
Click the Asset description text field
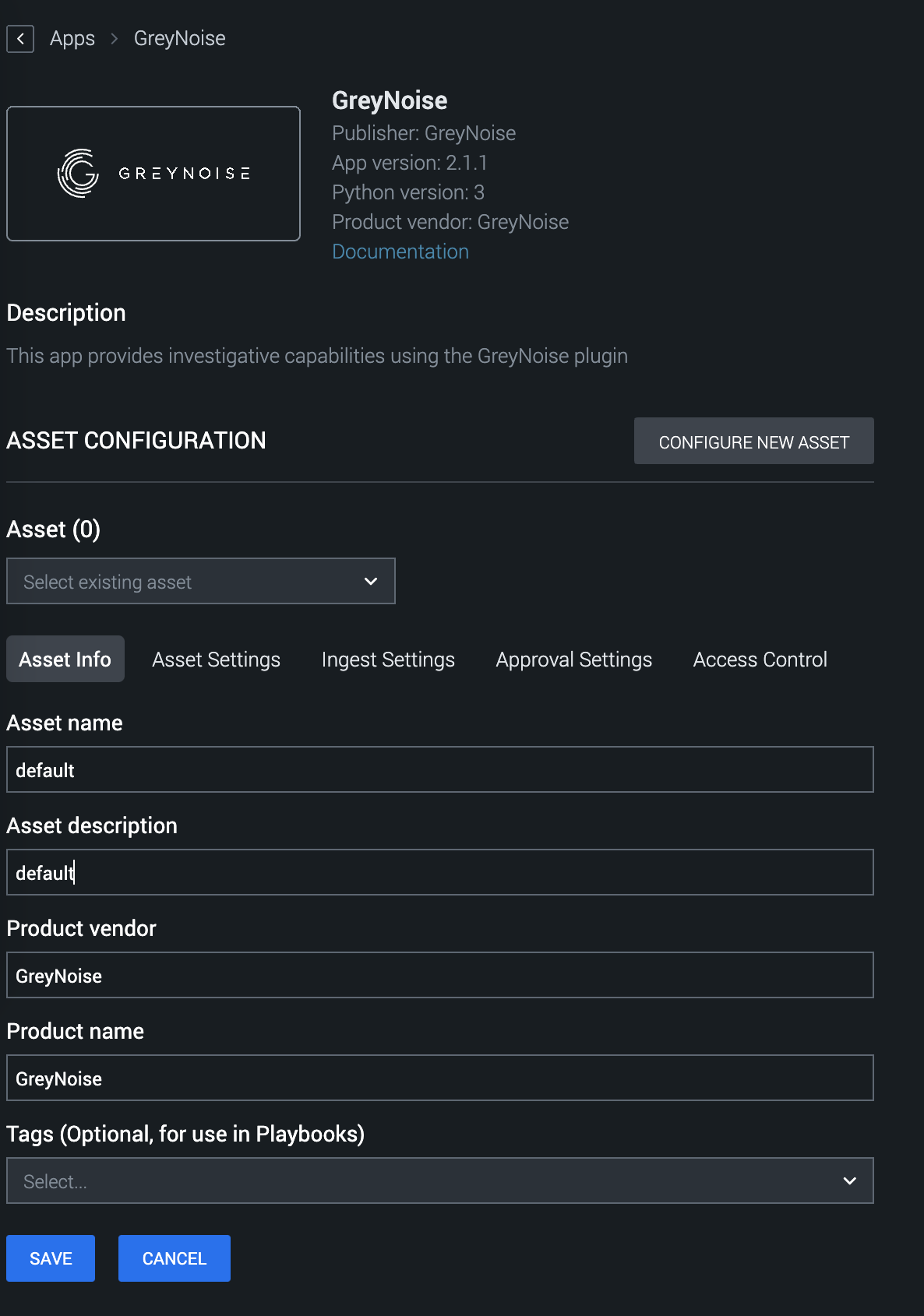tap(439, 873)
